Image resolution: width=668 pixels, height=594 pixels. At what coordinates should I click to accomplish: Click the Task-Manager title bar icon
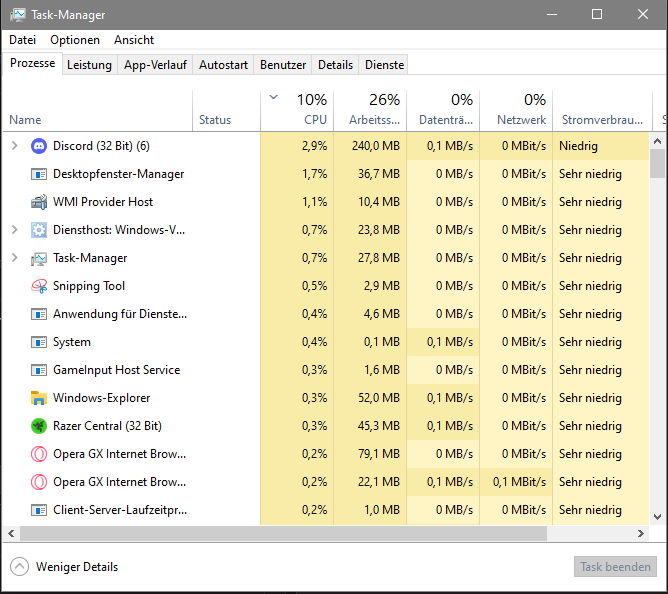[17, 15]
